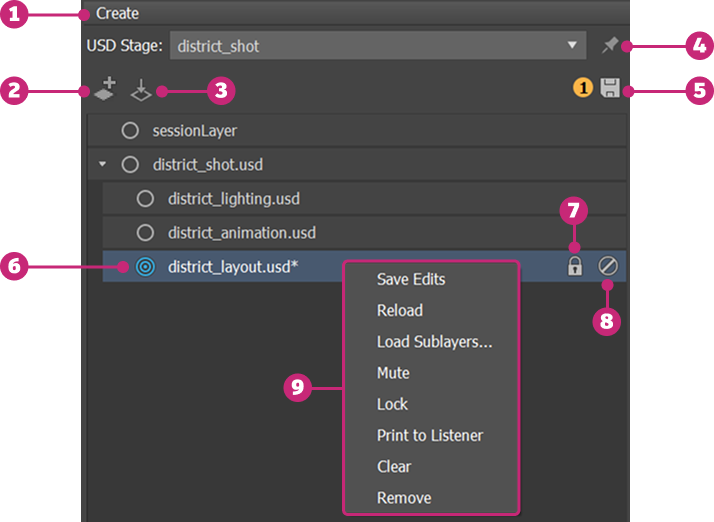Set sessionLayer as the target layer
Screen dimensions: 714x522
click(129, 130)
